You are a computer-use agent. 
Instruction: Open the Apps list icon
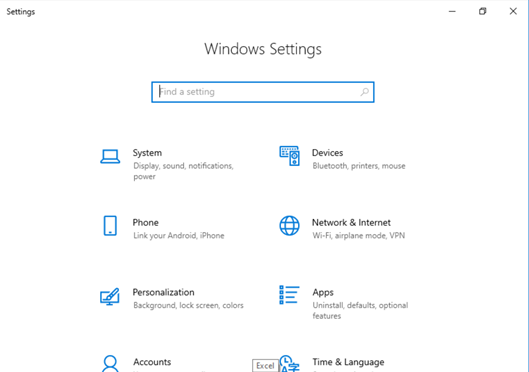289,295
